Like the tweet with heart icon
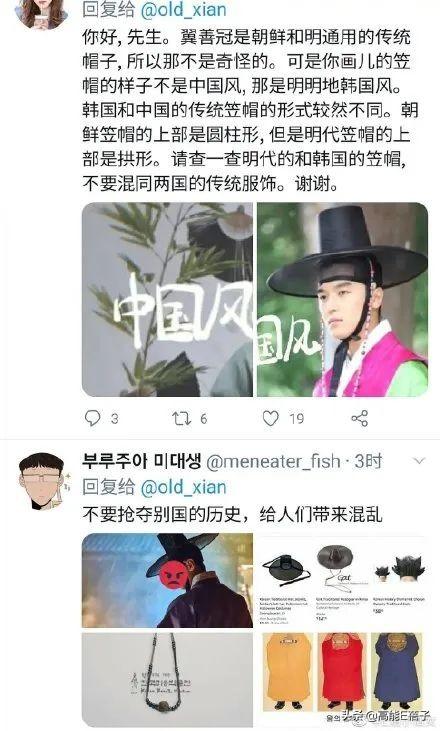 click(270, 418)
